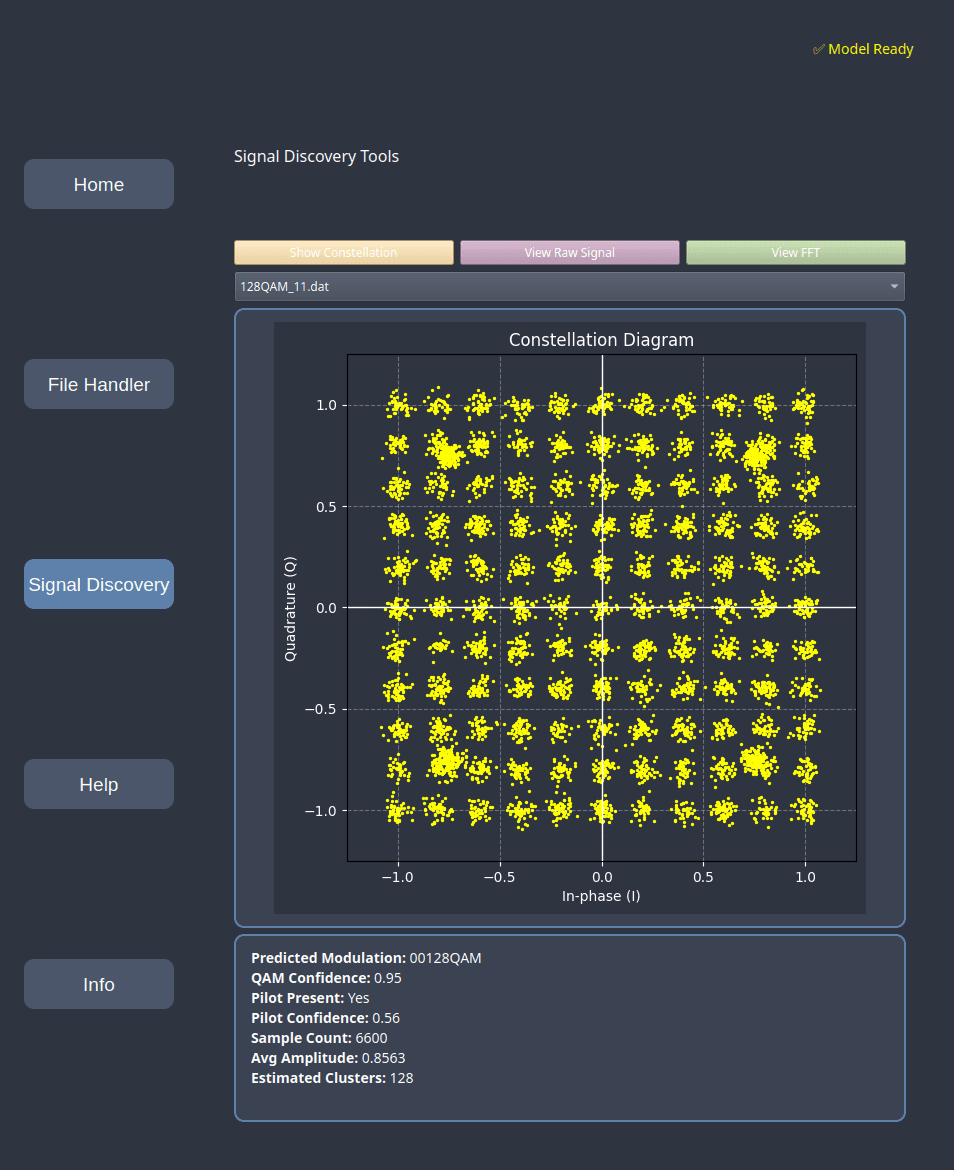Click the In-phase (I) axis label
954x1170 pixels.
pos(601,896)
